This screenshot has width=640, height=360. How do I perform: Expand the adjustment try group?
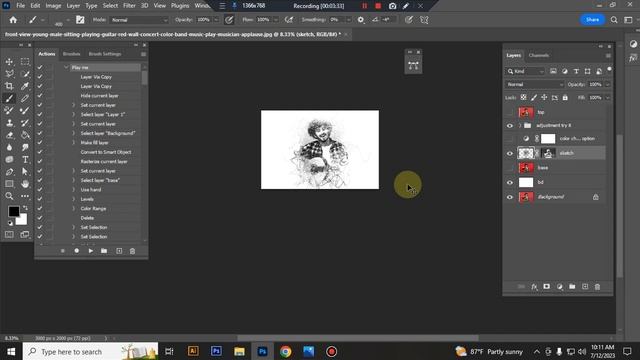click(520, 126)
